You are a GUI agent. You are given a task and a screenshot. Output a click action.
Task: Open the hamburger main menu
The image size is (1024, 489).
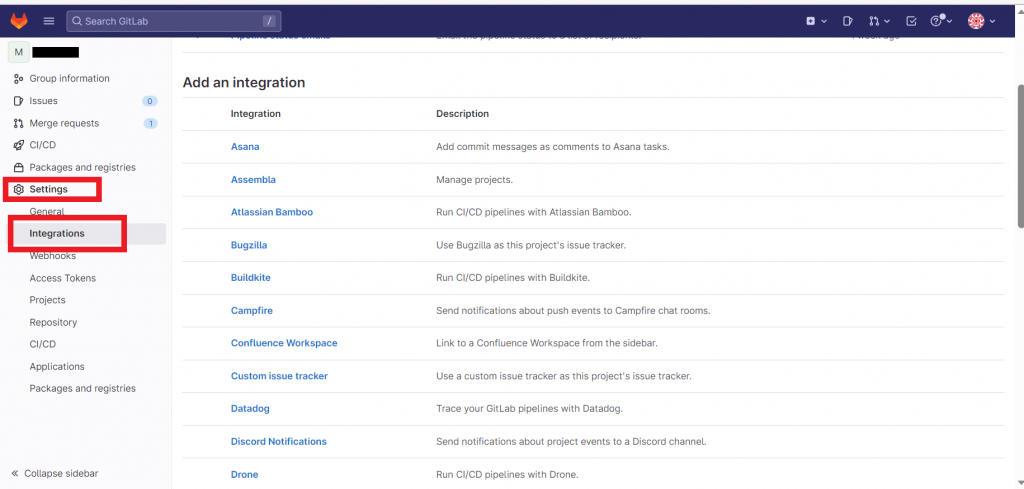point(49,21)
